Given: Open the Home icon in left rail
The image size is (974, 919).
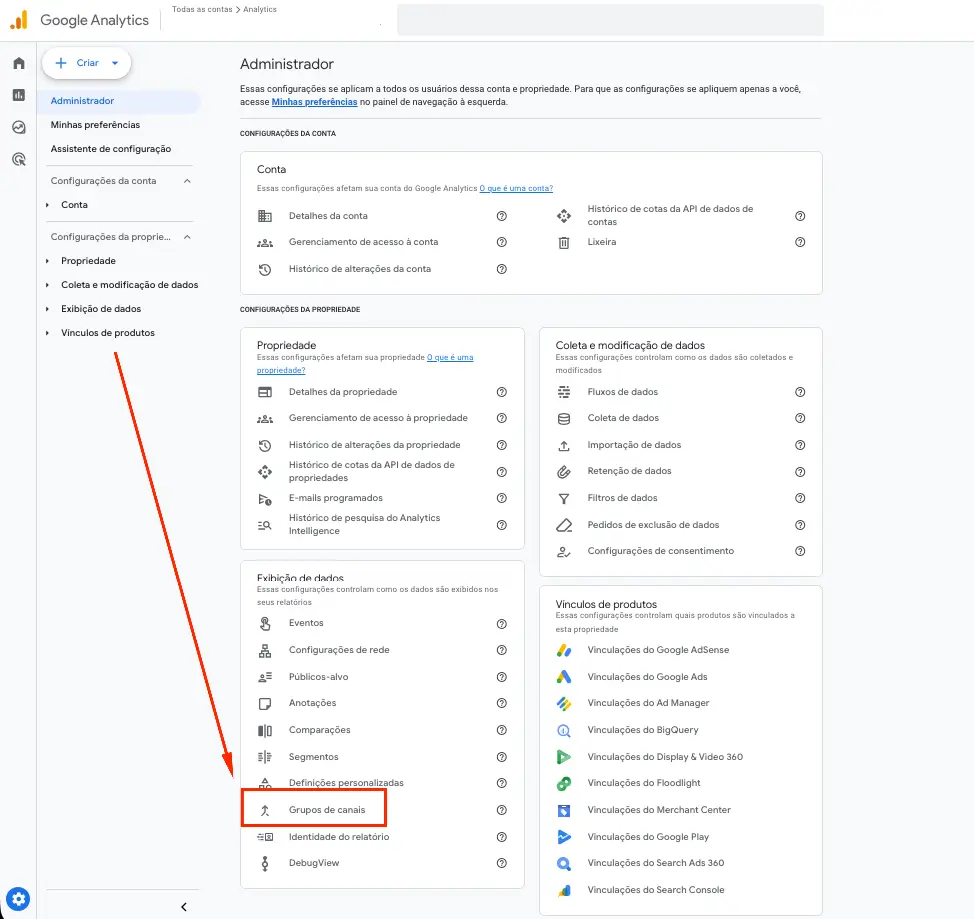Looking at the screenshot, I should tap(18, 63).
